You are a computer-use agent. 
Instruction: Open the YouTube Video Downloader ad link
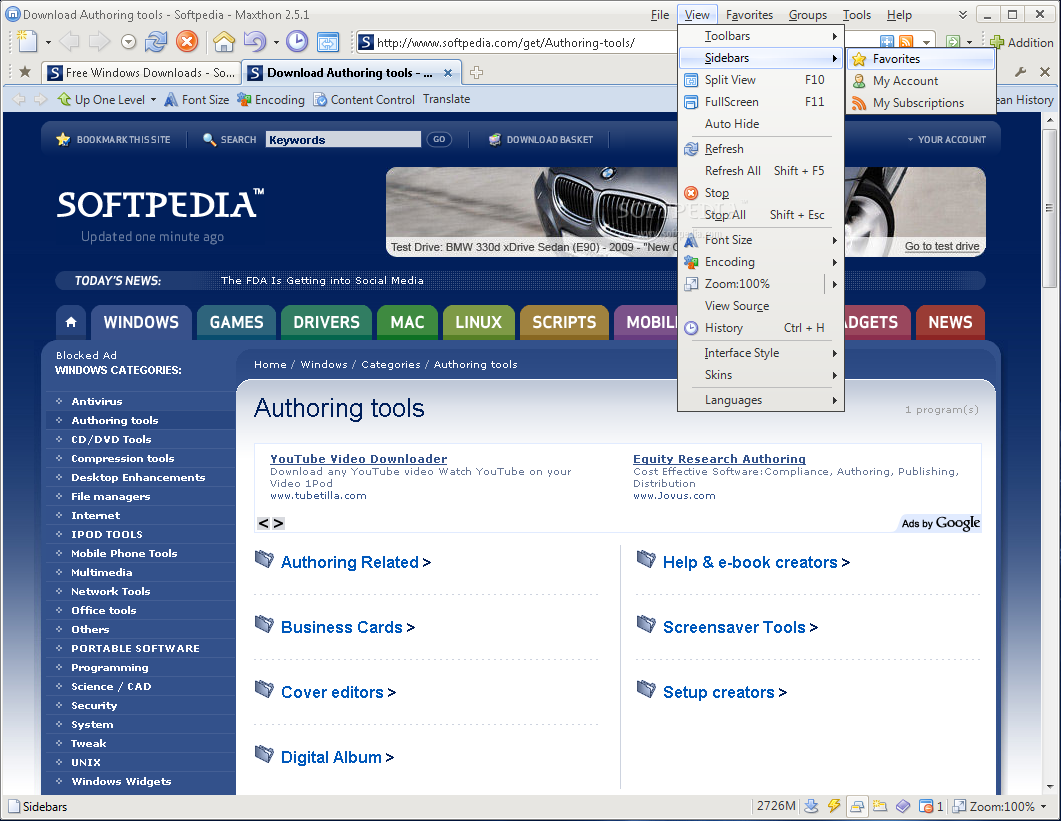tap(359, 459)
